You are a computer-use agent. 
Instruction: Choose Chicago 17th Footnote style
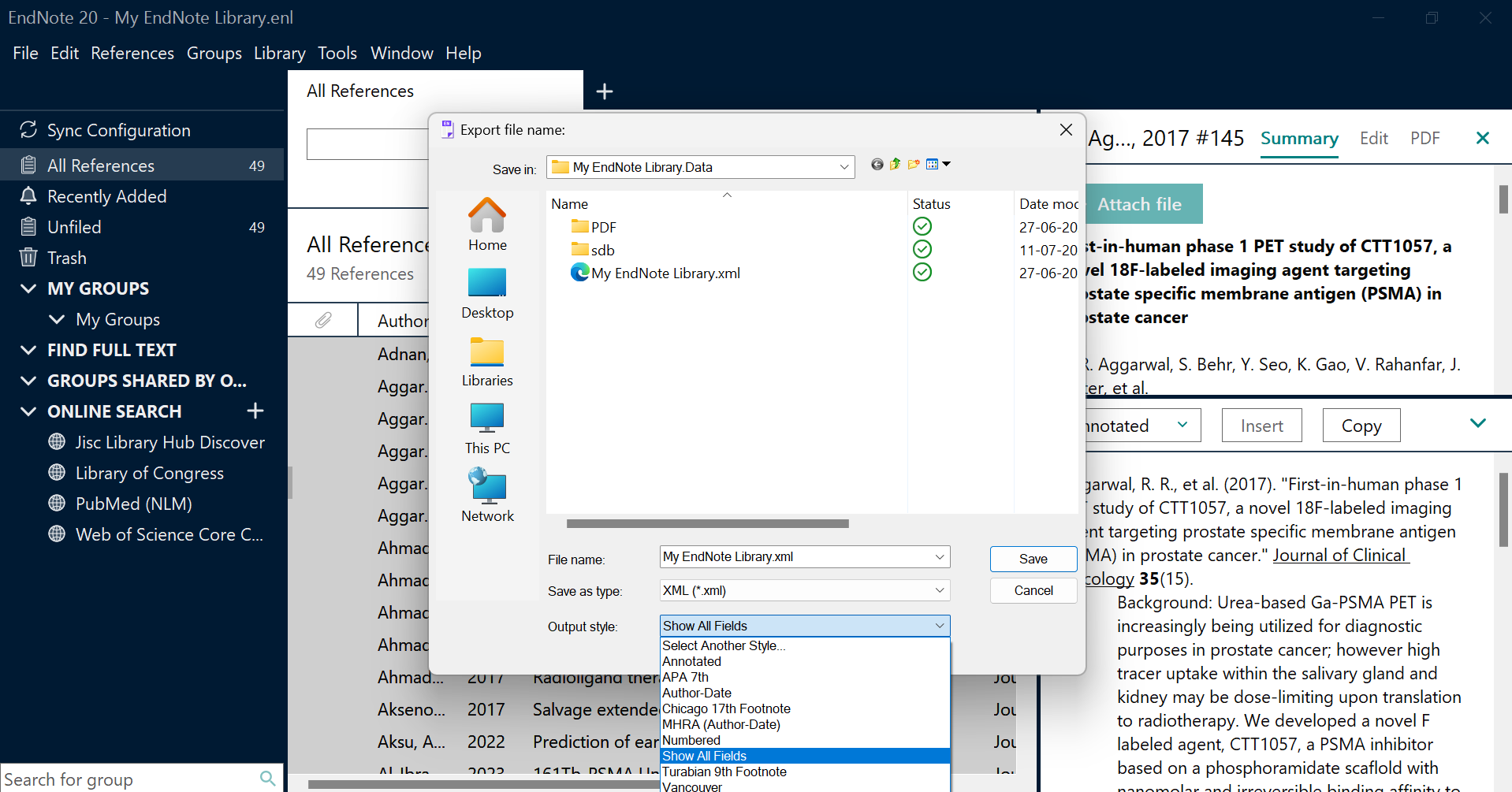(805, 708)
